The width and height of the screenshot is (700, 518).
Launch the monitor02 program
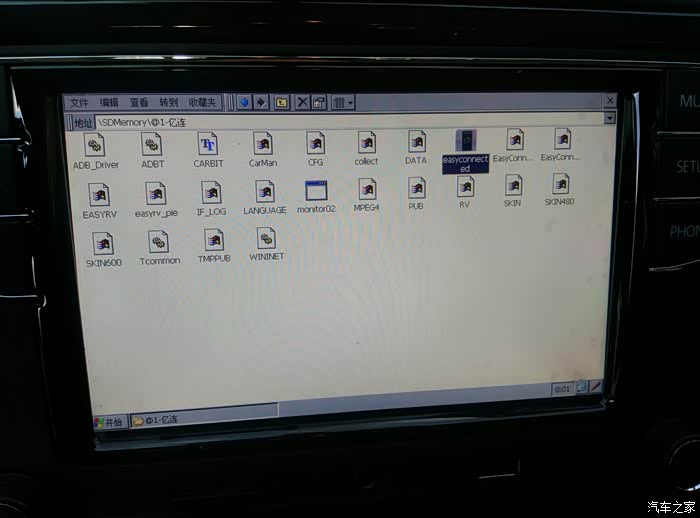point(316,196)
